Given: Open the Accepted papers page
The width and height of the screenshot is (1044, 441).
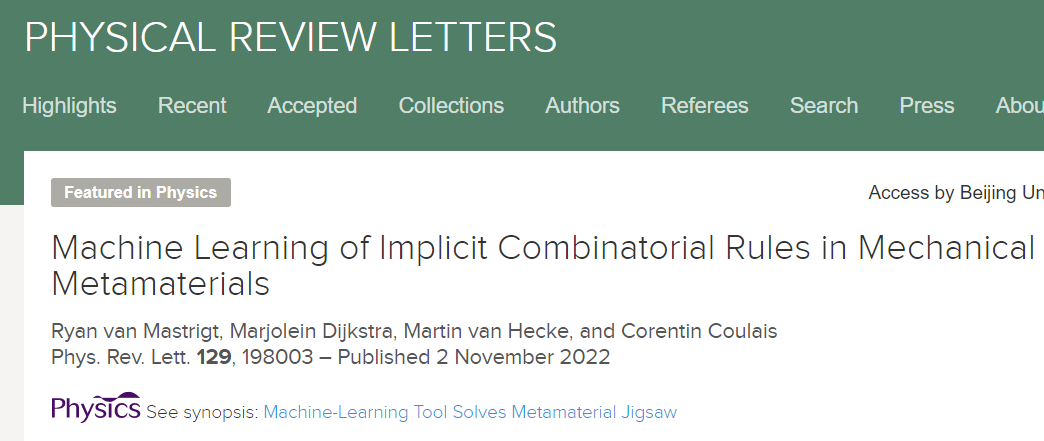Looking at the screenshot, I should pyautogui.click(x=312, y=106).
